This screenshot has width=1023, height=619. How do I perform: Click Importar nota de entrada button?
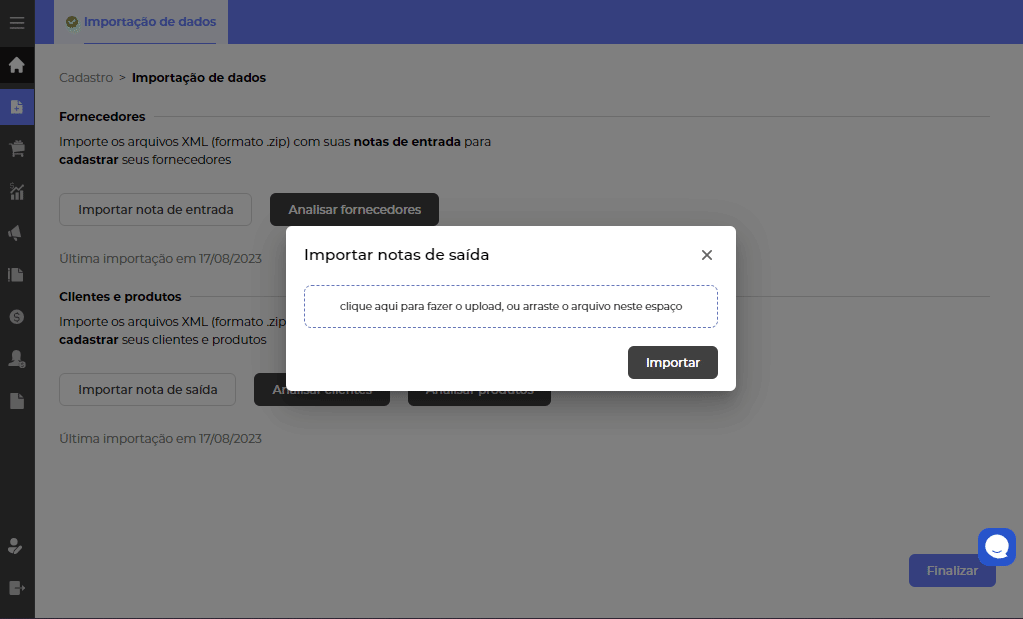click(155, 210)
